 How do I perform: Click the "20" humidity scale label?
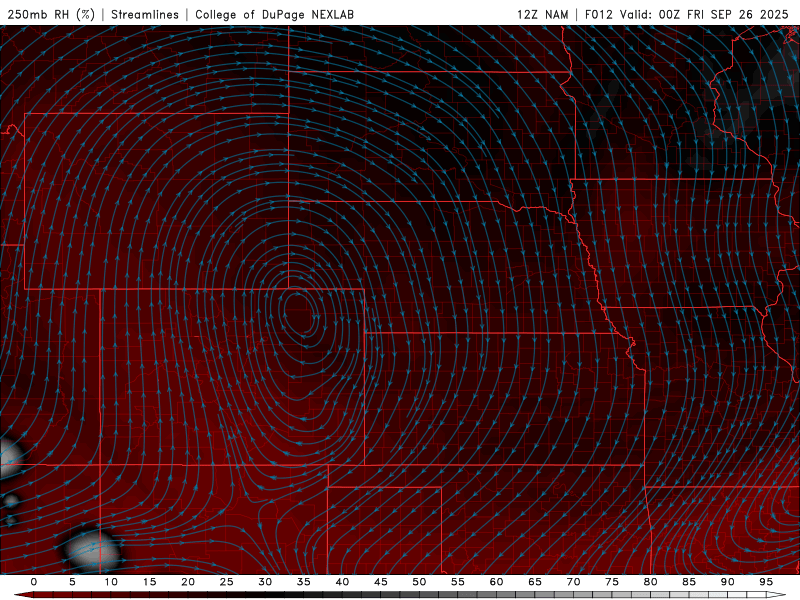(x=188, y=582)
